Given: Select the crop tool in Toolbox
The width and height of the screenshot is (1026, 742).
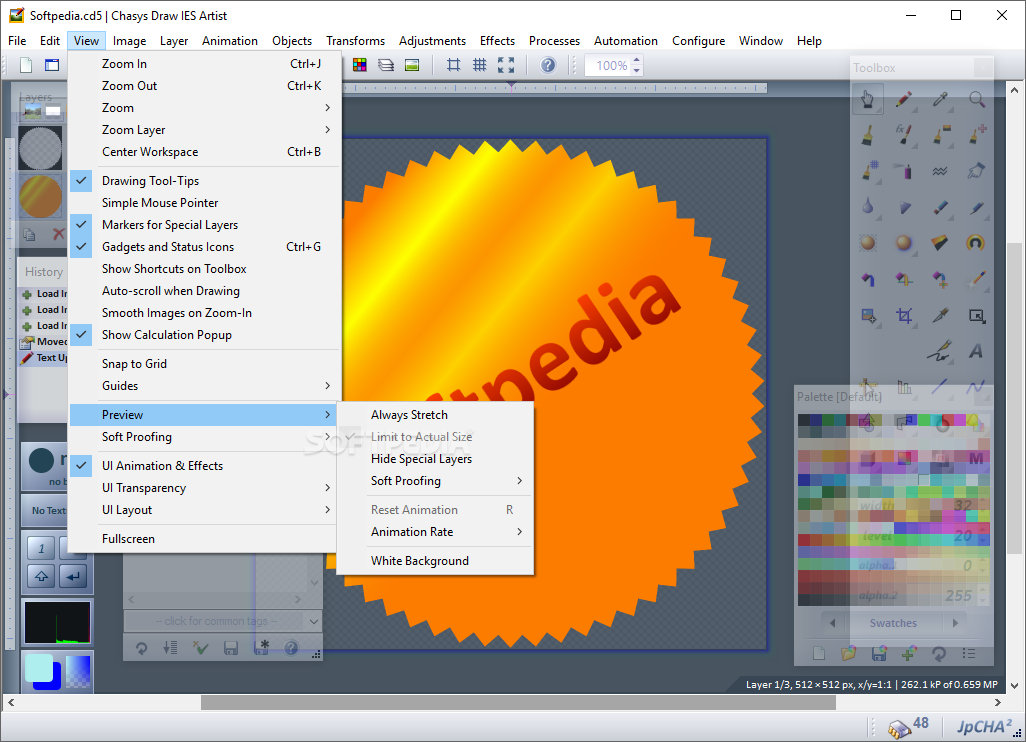Looking at the screenshot, I should 904,315.
